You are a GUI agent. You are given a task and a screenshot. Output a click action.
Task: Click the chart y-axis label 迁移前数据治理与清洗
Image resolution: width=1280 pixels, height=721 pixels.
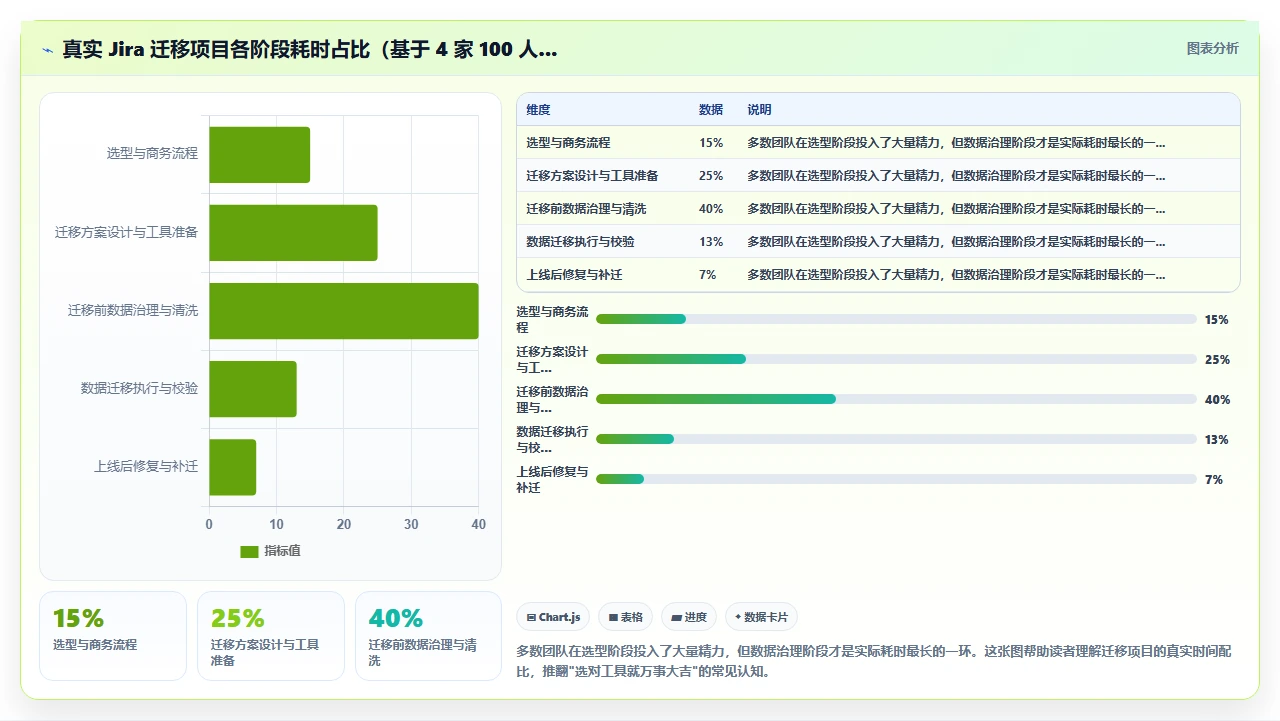pos(133,311)
